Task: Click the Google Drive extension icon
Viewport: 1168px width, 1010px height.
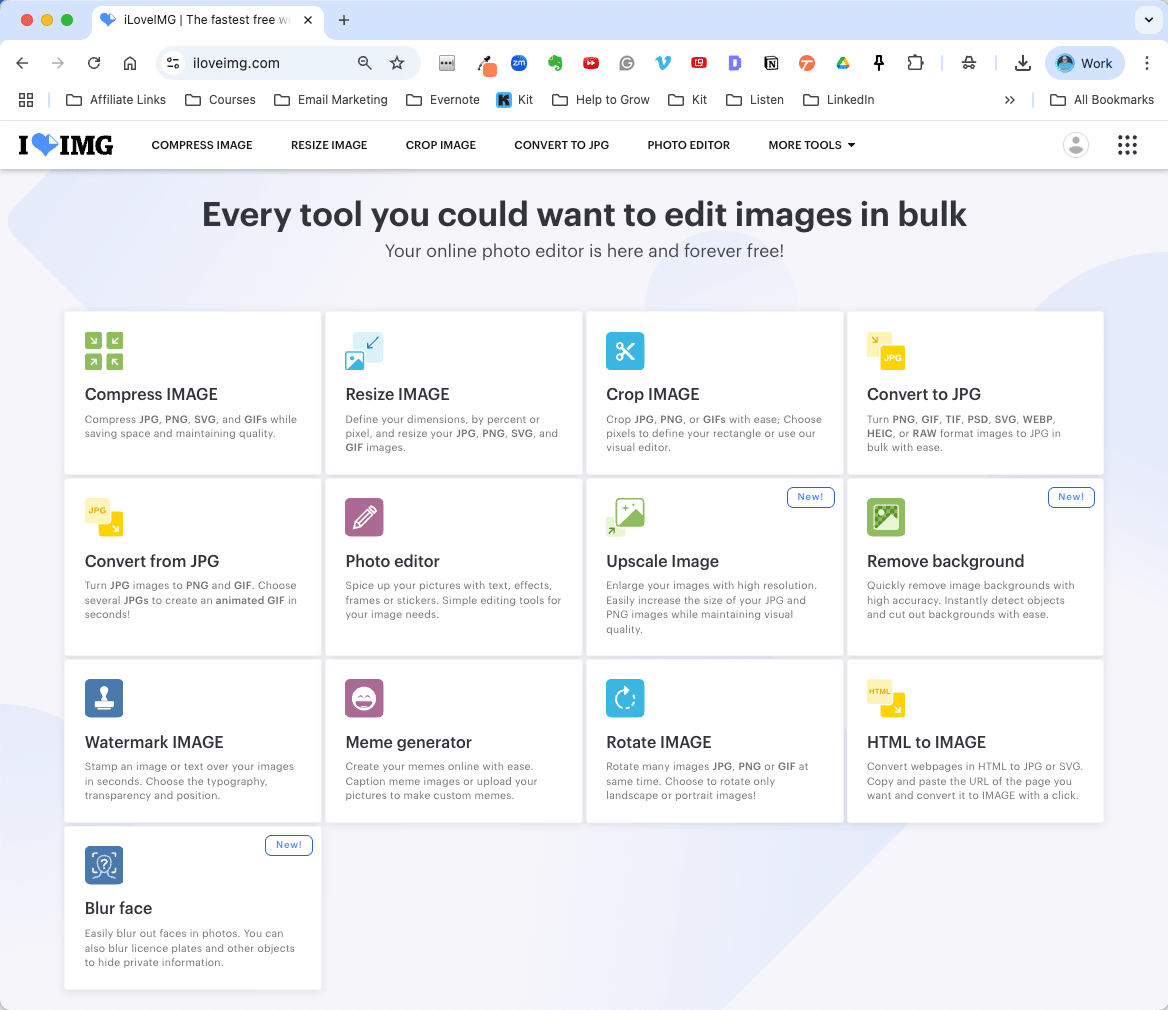Action: tap(842, 63)
